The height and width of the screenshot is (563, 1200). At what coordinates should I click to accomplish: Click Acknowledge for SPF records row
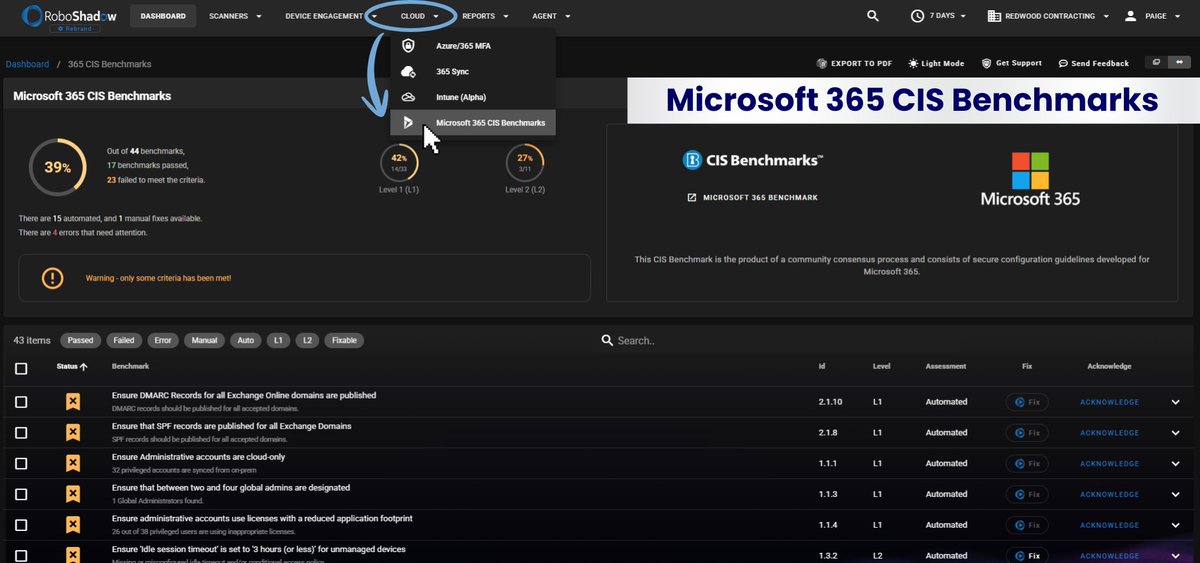pyautogui.click(x=1109, y=433)
